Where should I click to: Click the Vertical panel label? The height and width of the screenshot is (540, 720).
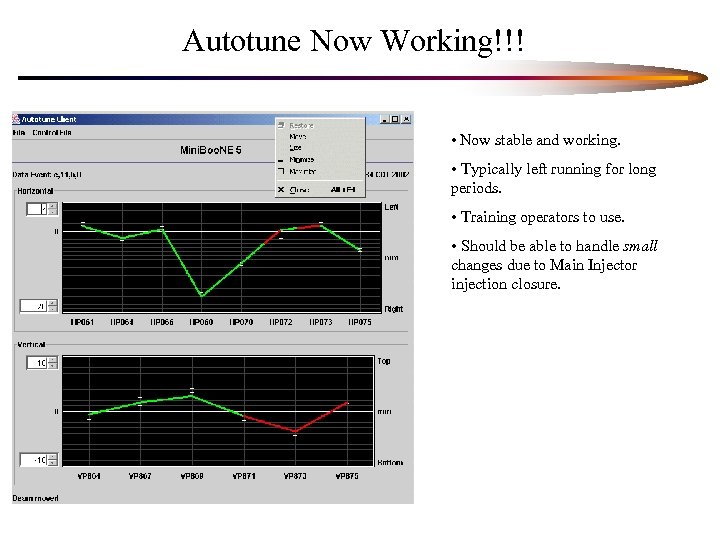point(31,344)
